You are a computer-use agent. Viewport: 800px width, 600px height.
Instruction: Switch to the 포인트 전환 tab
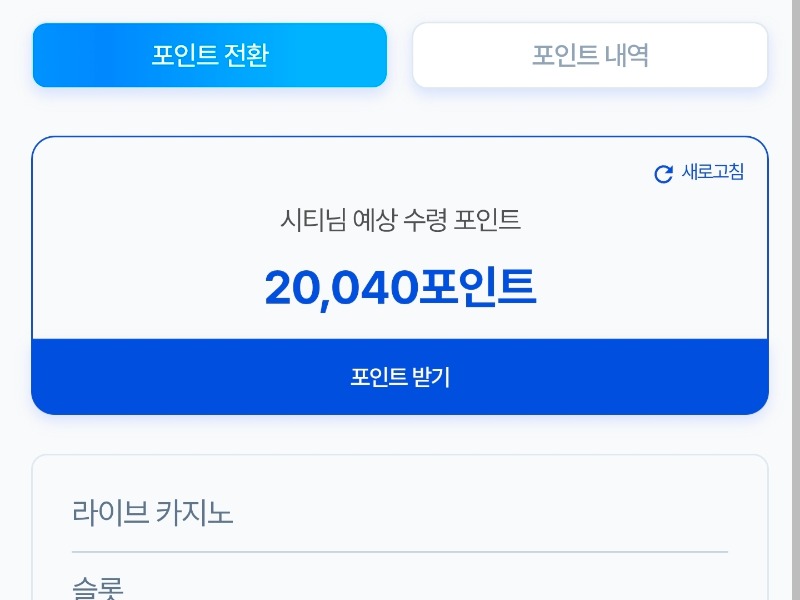click(x=210, y=55)
